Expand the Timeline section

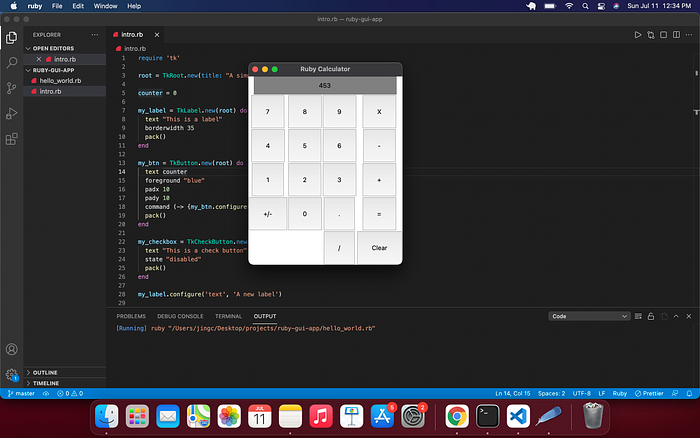tap(65, 383)
